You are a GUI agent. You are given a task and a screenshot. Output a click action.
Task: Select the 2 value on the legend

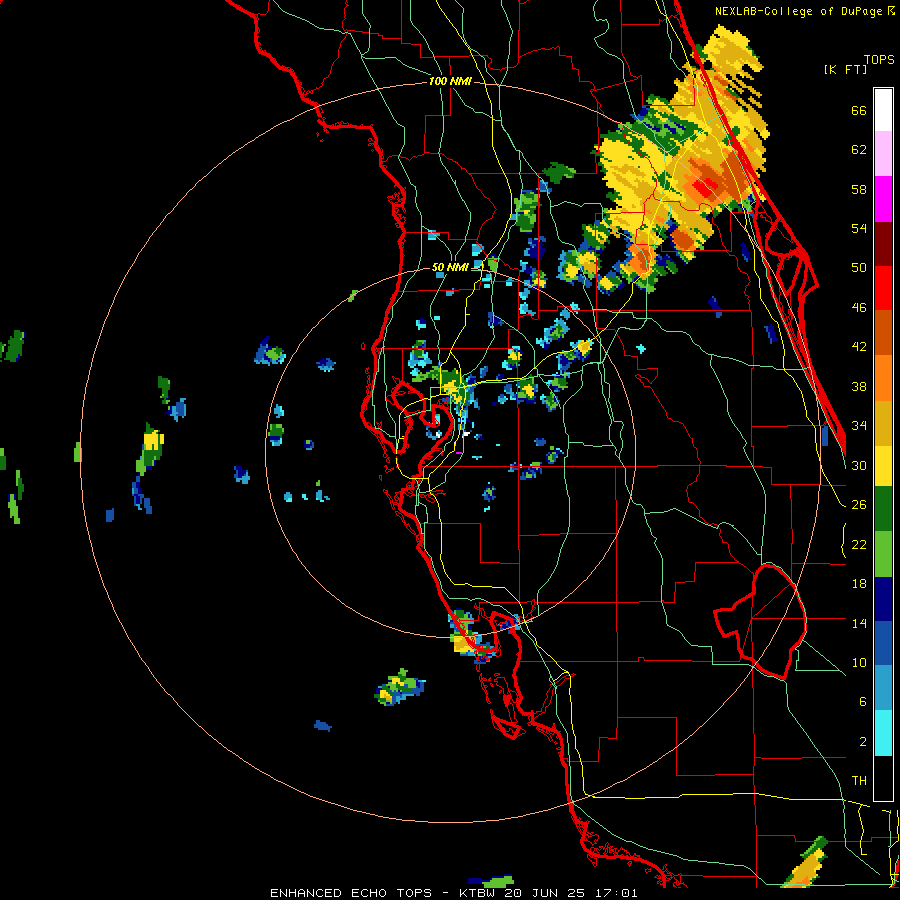862,742
